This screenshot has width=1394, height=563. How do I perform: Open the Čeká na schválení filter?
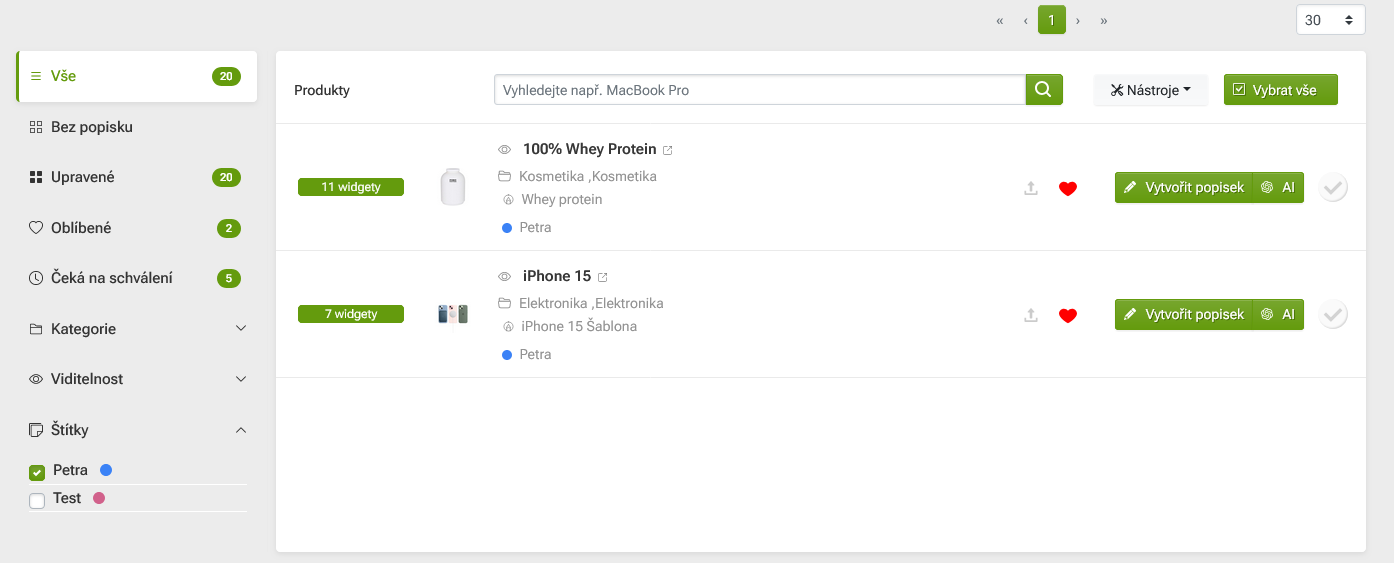pyautogui.click(x=111, y=278)
